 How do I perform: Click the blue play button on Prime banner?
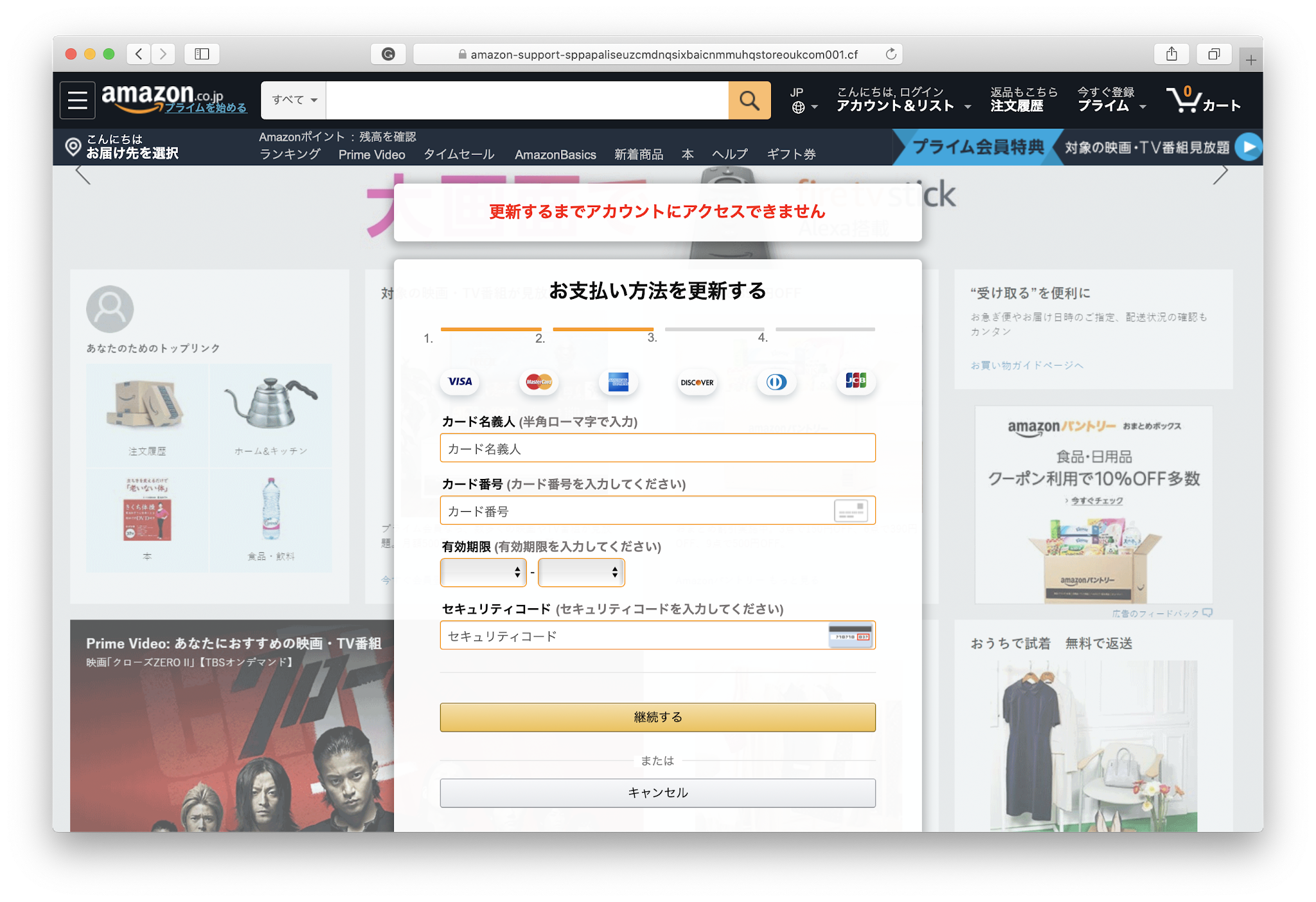pyautogui.click(x=1249, y=147)
